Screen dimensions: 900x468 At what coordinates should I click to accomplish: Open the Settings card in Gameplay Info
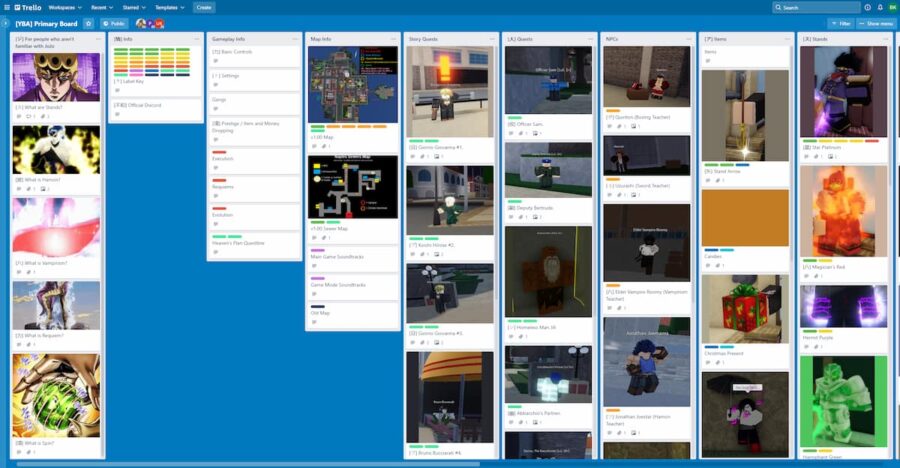click(254, 80)
